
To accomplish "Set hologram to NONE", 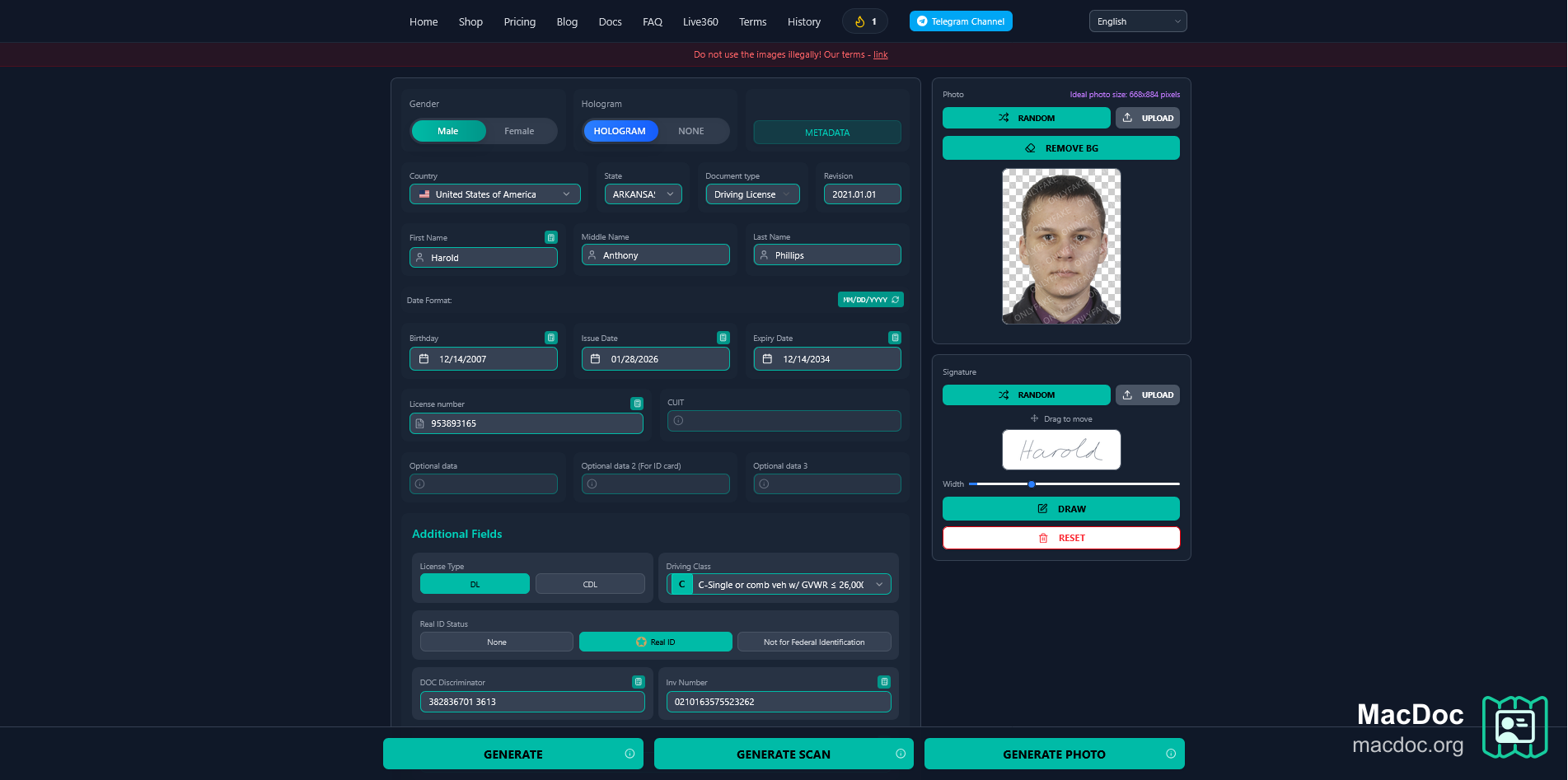I will (691, 131).
